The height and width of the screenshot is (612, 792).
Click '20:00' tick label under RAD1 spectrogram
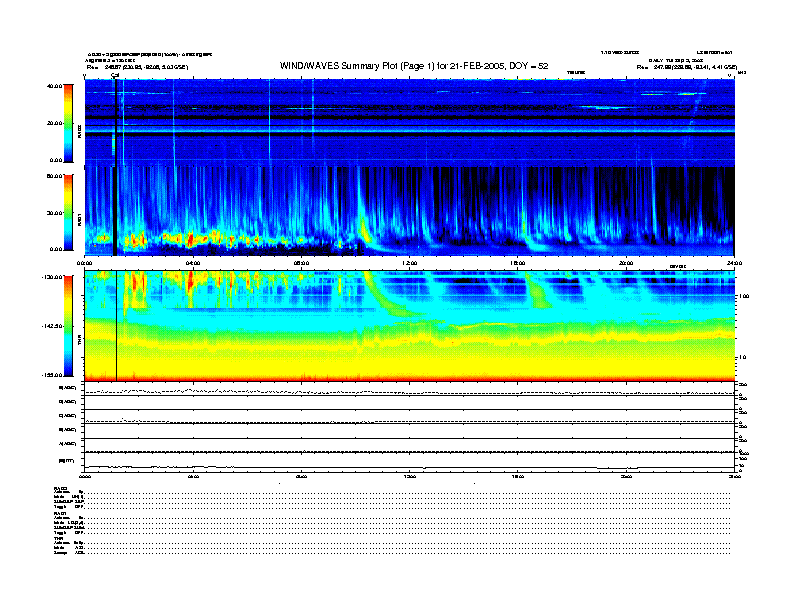click(626, 263)
